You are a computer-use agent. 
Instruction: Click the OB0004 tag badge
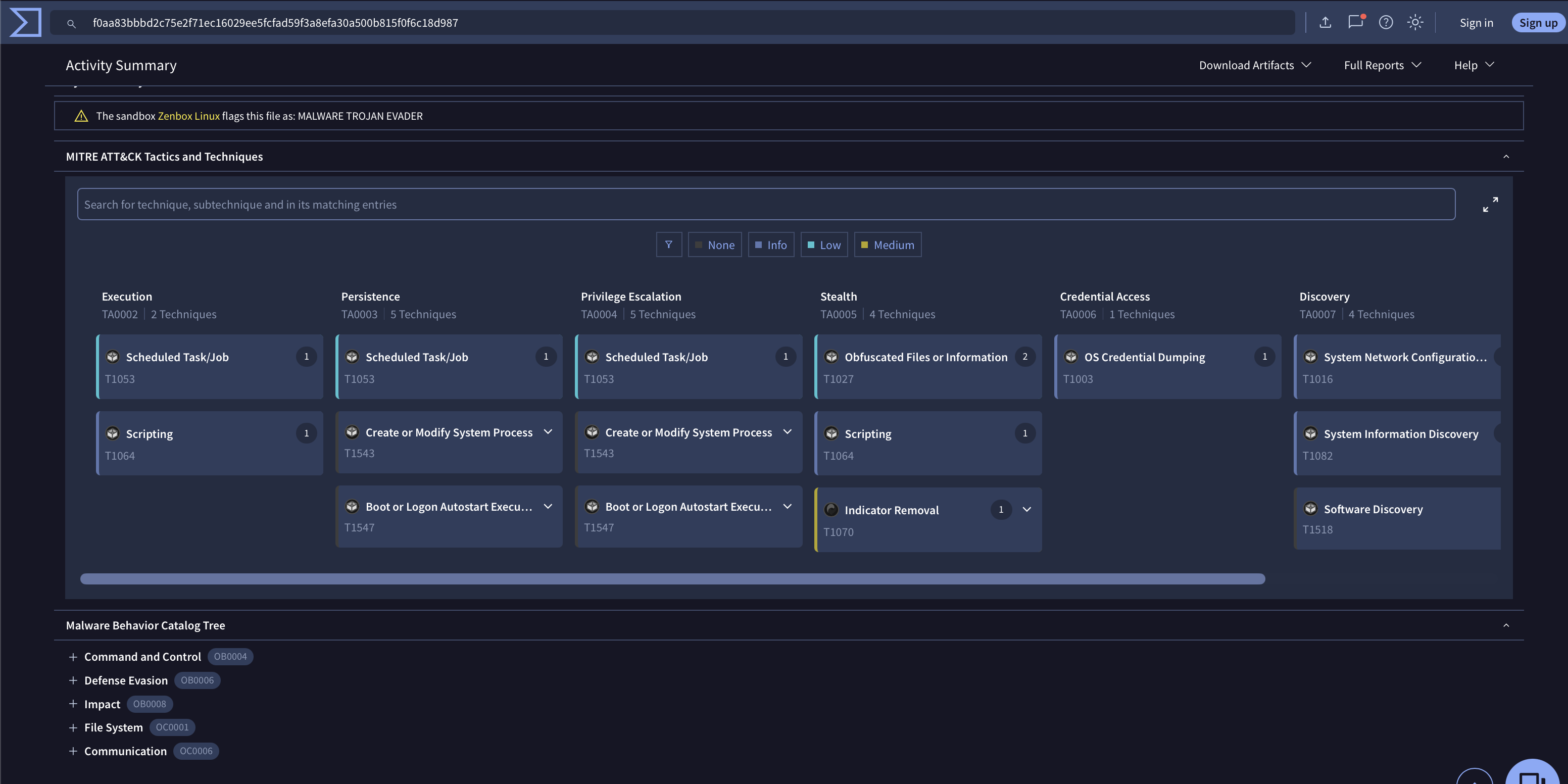coord(231,657)
